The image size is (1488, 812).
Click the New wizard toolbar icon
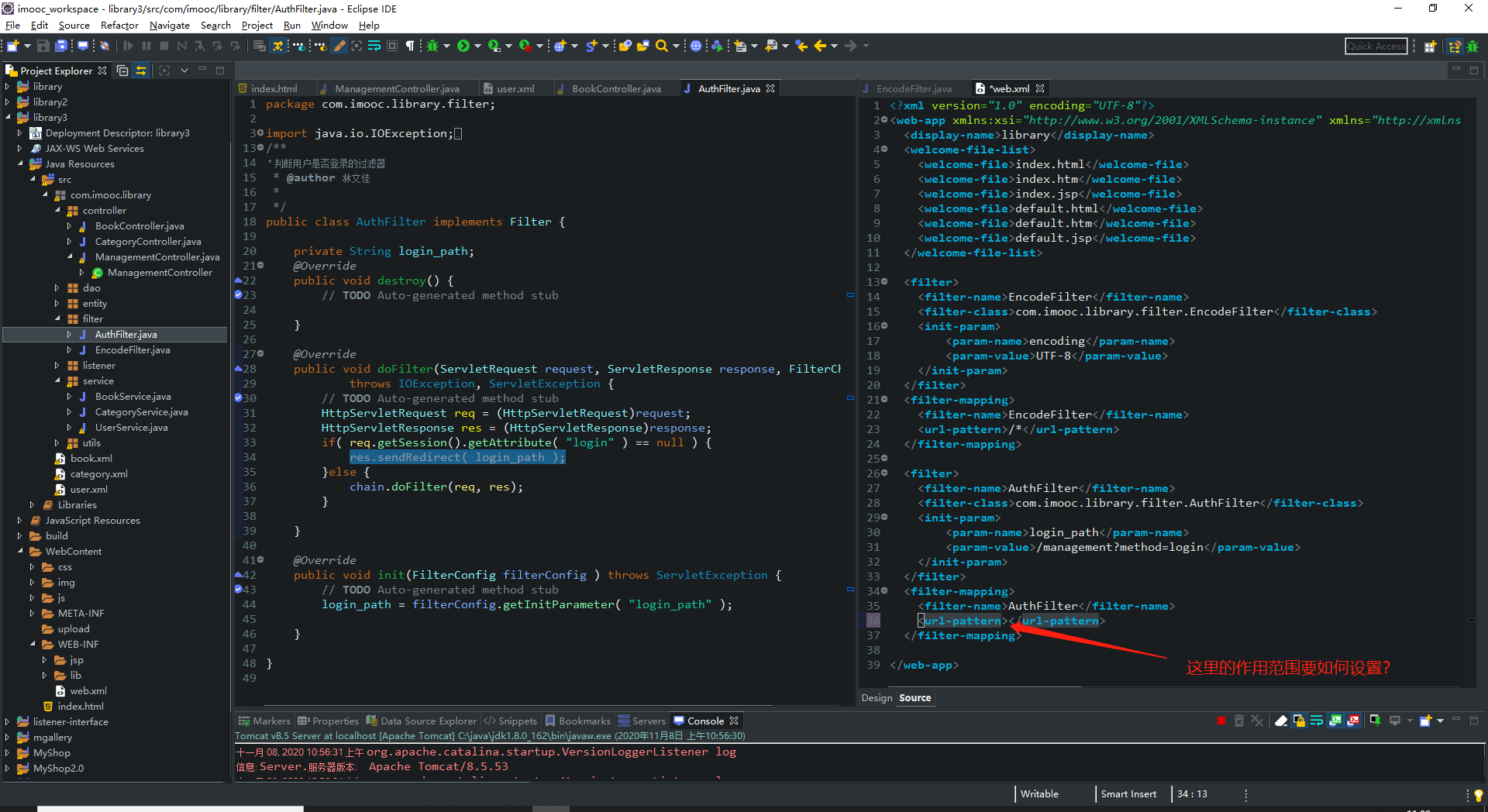tap(12, 46)
